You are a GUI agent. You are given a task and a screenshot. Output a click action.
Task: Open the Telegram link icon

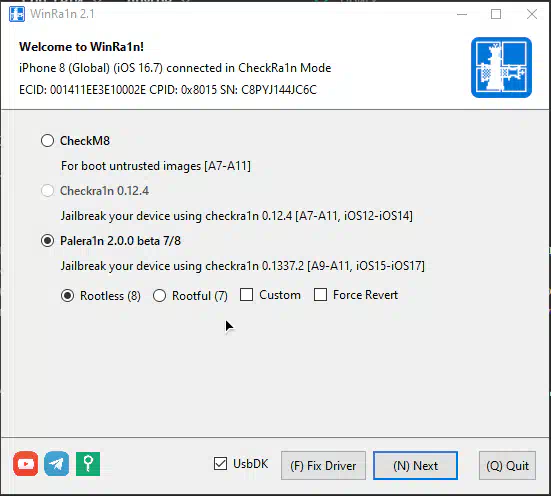(x=57, y=464)
